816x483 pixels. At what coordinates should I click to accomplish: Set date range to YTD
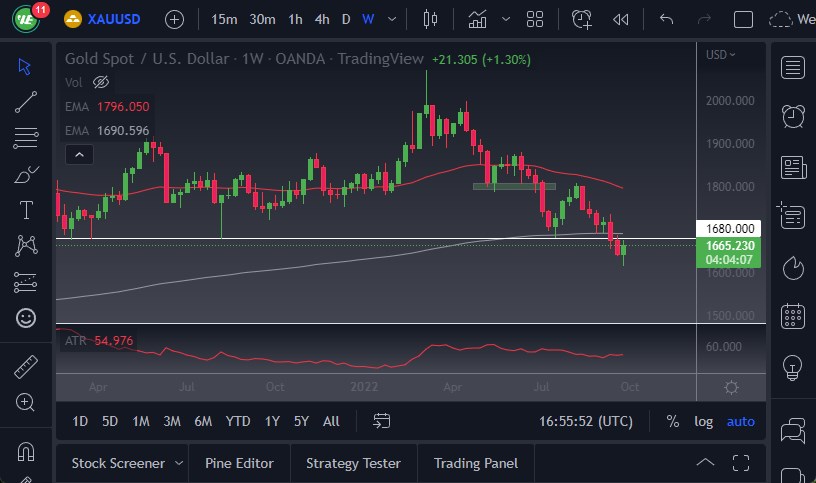pos(238,421)
